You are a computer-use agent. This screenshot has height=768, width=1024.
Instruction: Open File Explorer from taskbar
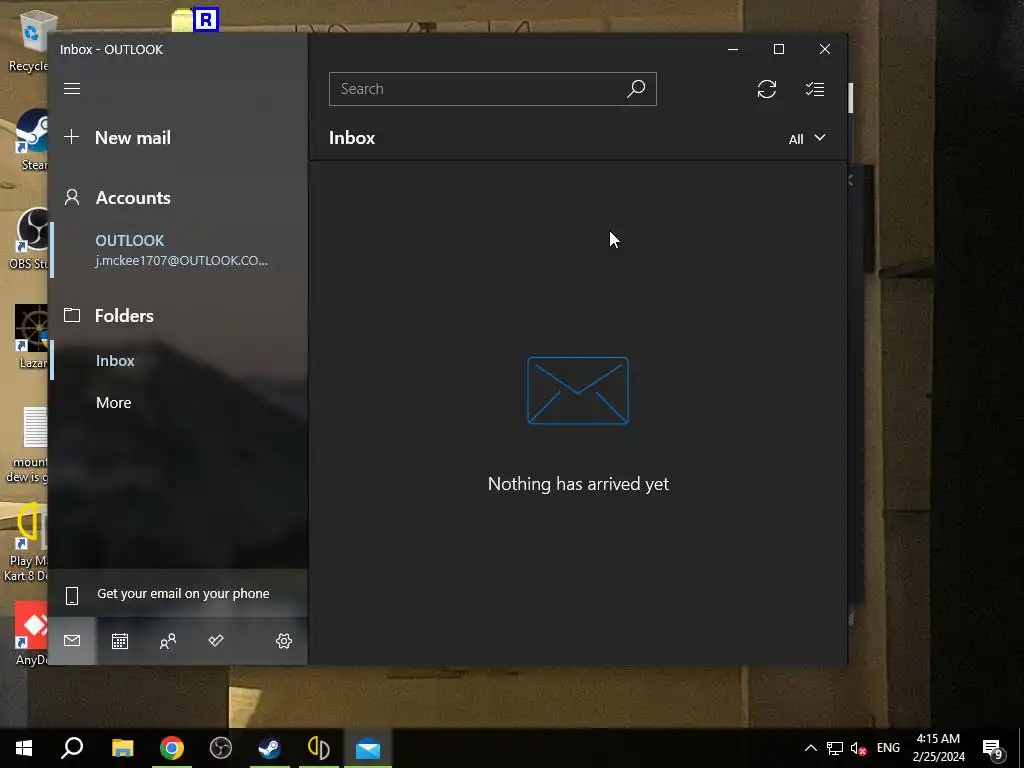click(x=122, y=748)
